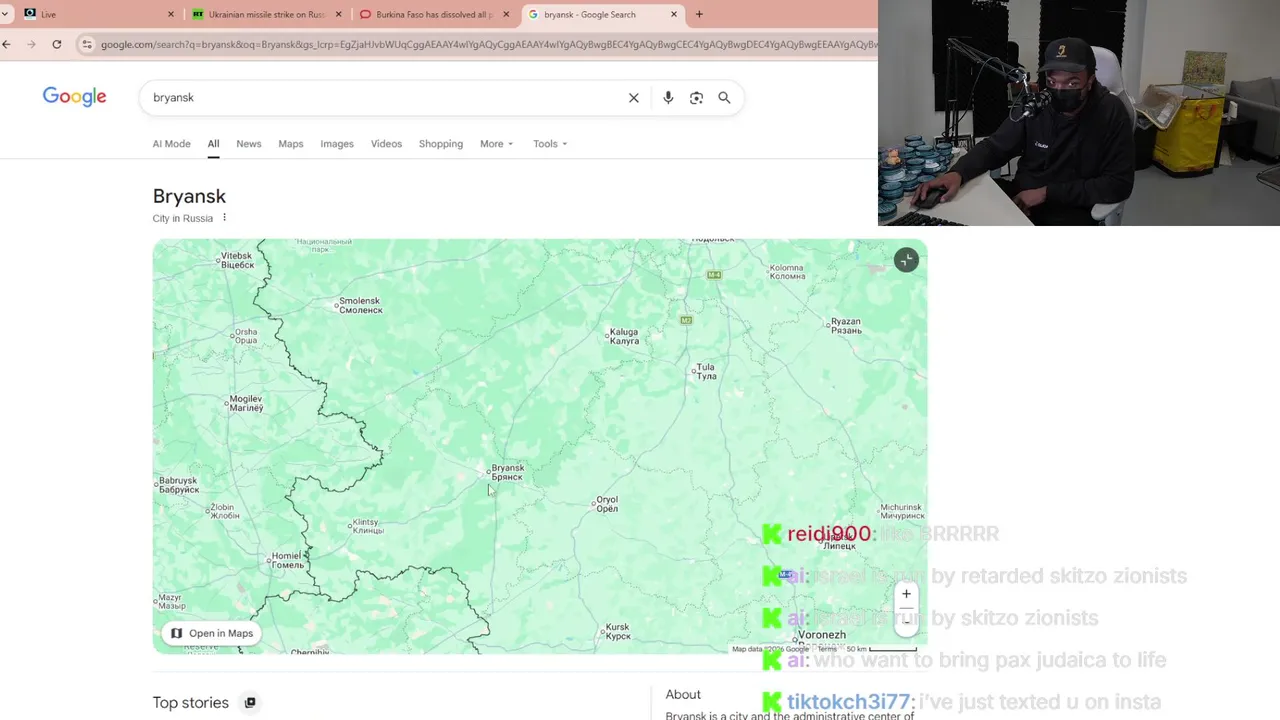Click the Kolomna label on the map
Viewport: 1280px width, 720px height.
[x=787, y=271]
